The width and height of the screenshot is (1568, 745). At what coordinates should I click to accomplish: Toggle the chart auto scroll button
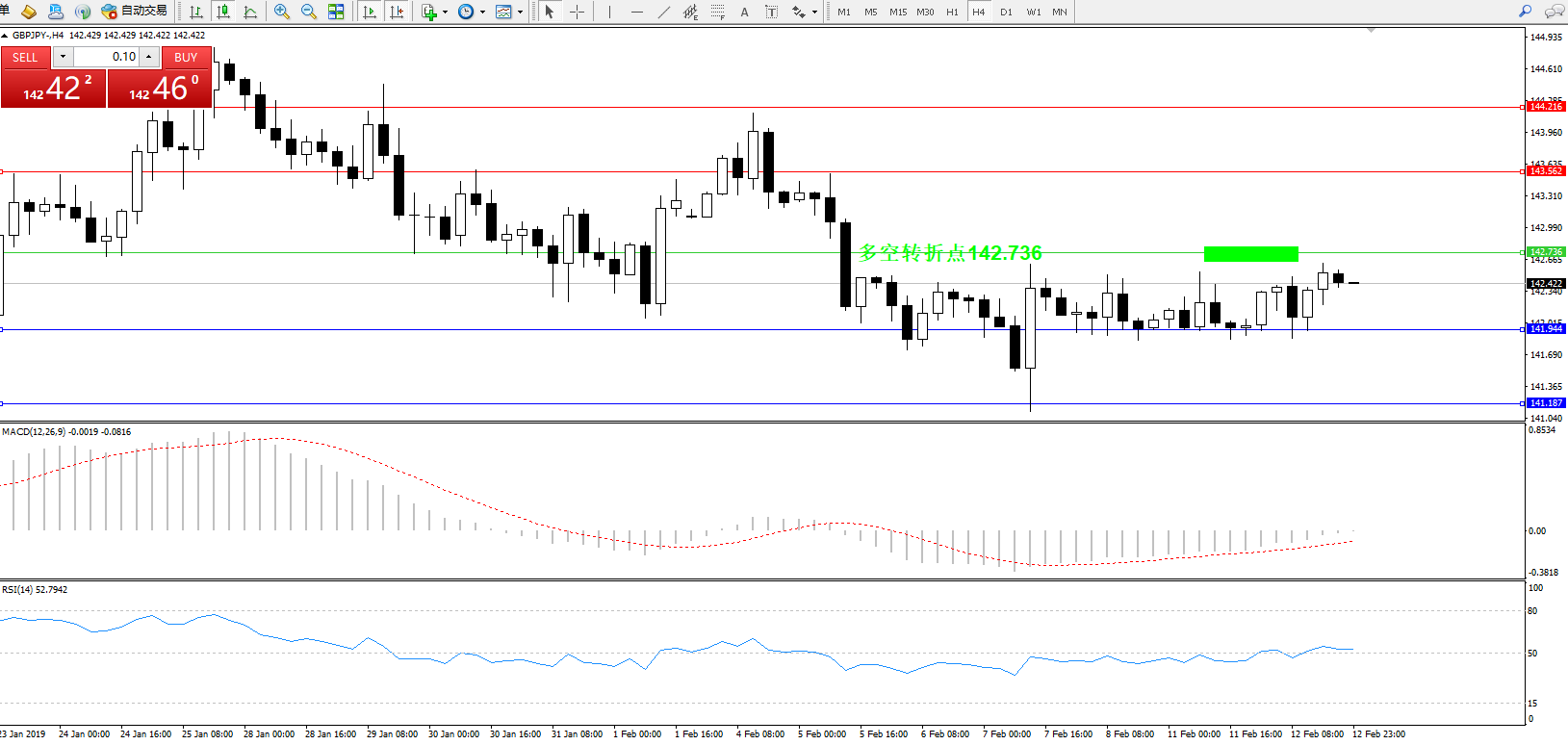pos(369,12)
